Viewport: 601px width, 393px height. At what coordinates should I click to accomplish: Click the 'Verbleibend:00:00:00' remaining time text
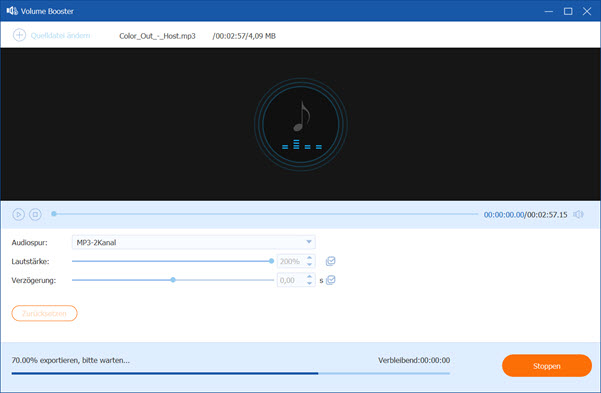[x=414, y=360]
